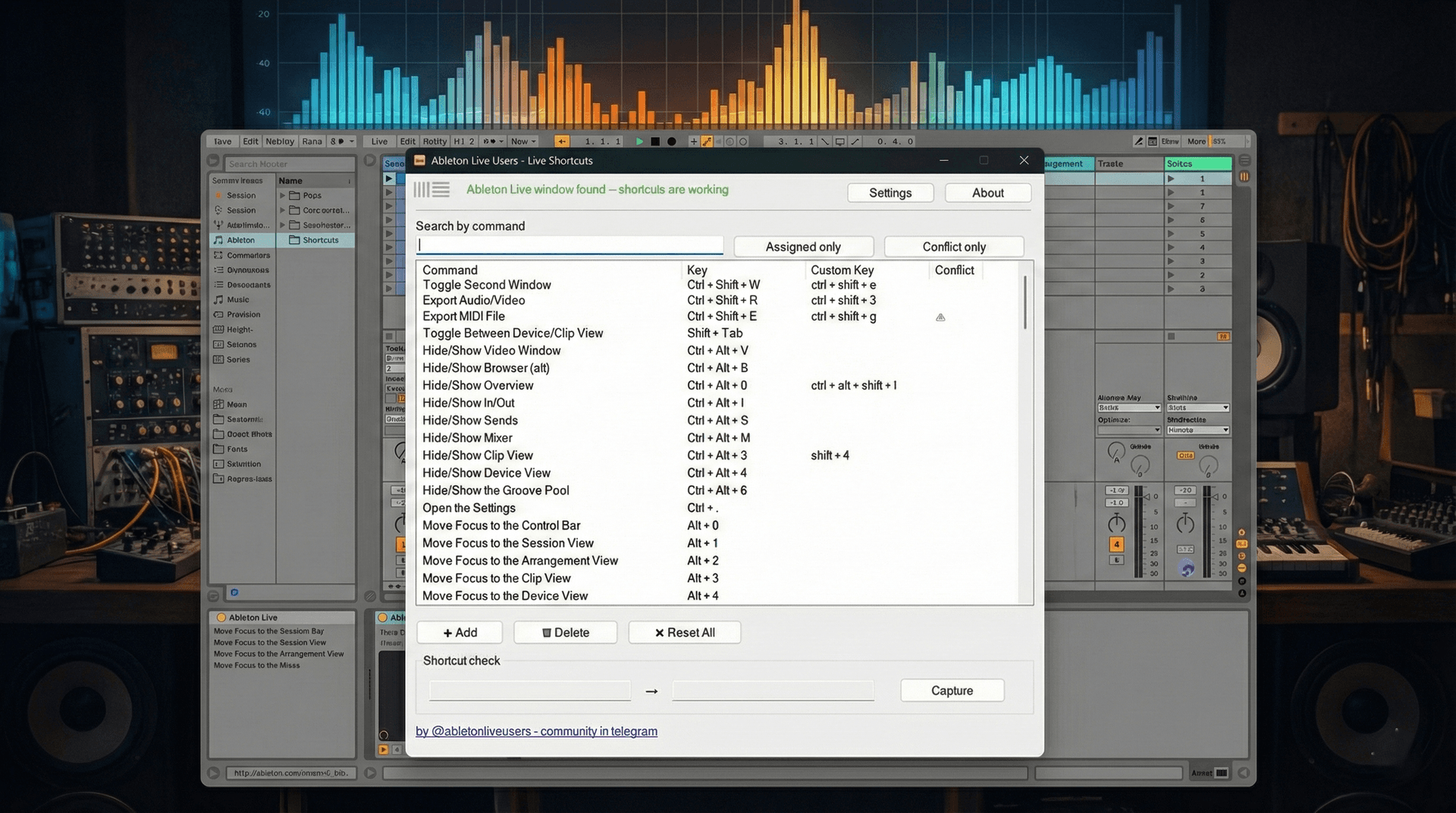Launch the first scene's play triangle in Soitcs column
Image resolution: width=1456 pixels, height=813 pixels.
[1171, 179]
